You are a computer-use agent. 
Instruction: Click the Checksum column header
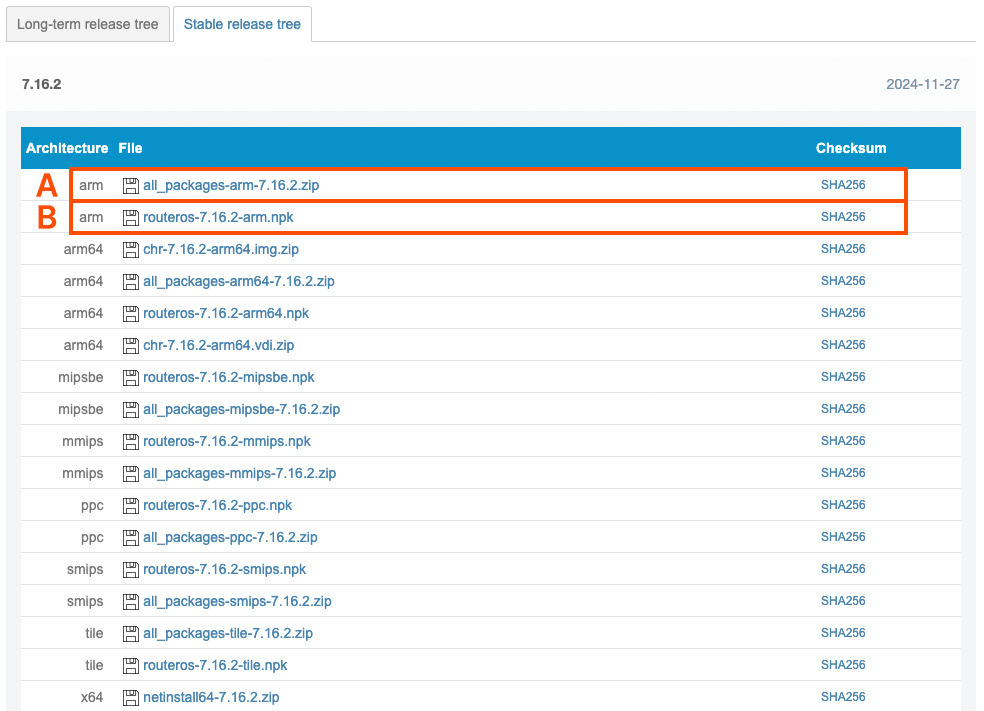pyautogui.click(x=851, y=148)
